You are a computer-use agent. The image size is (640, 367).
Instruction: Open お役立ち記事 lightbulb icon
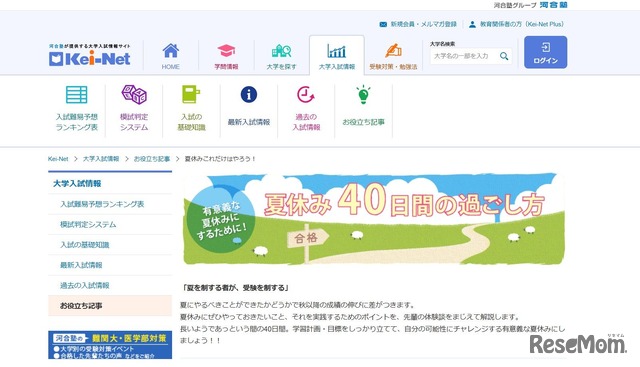363,94
